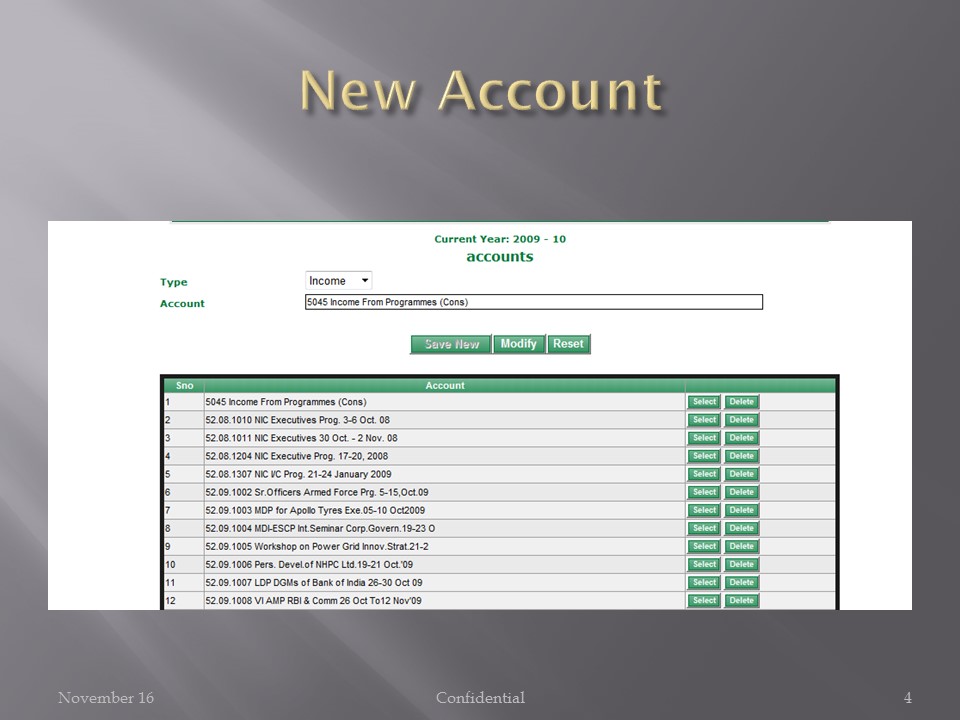Image resolution: width=960 pixels, height=720 pixels.
Task: Delete Workshop on Power Grid account
Action: click(x=741, y=546)
